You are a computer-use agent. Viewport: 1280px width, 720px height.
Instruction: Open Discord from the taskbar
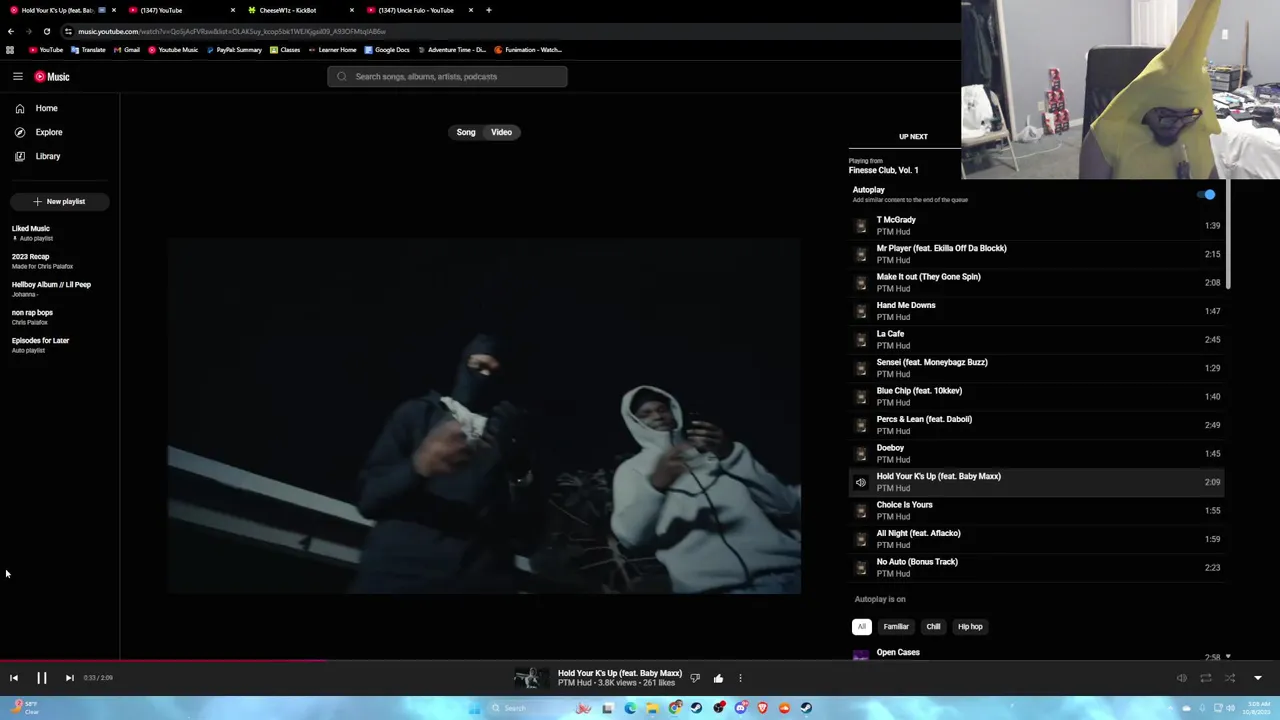(741, 708)
